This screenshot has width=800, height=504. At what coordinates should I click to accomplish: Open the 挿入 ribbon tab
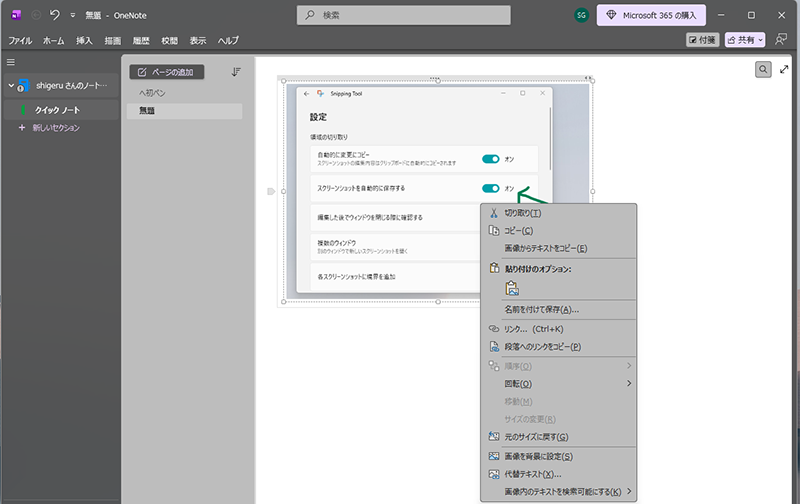tap(84, 40)
